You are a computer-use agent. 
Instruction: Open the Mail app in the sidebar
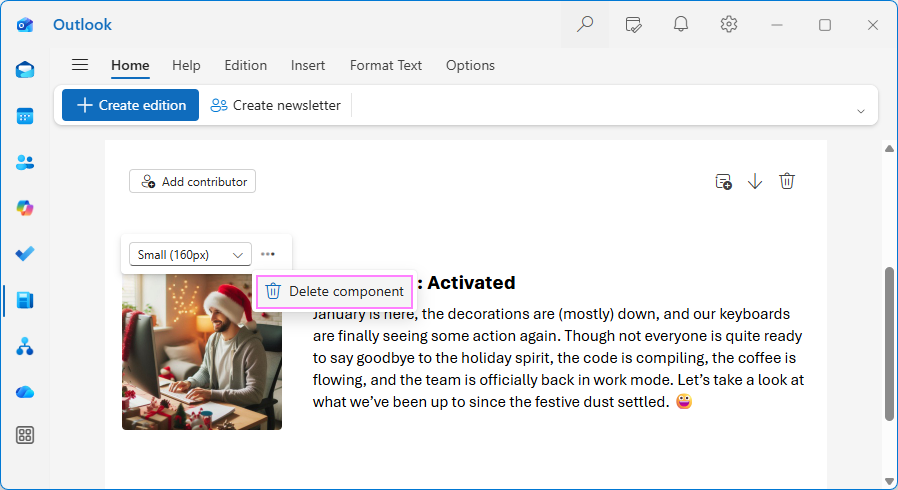[x=25, y=70]
